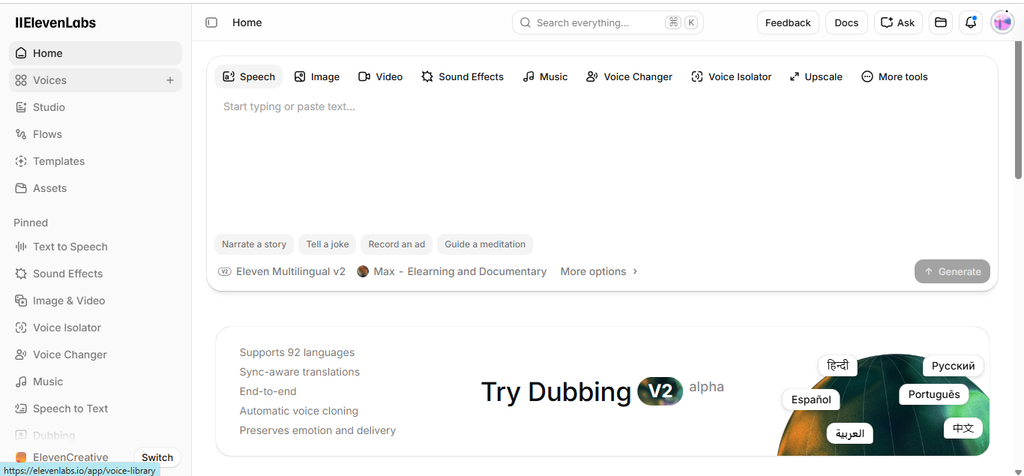
Task: Click the Português language bubble
Action: click(x=934, y=394)
